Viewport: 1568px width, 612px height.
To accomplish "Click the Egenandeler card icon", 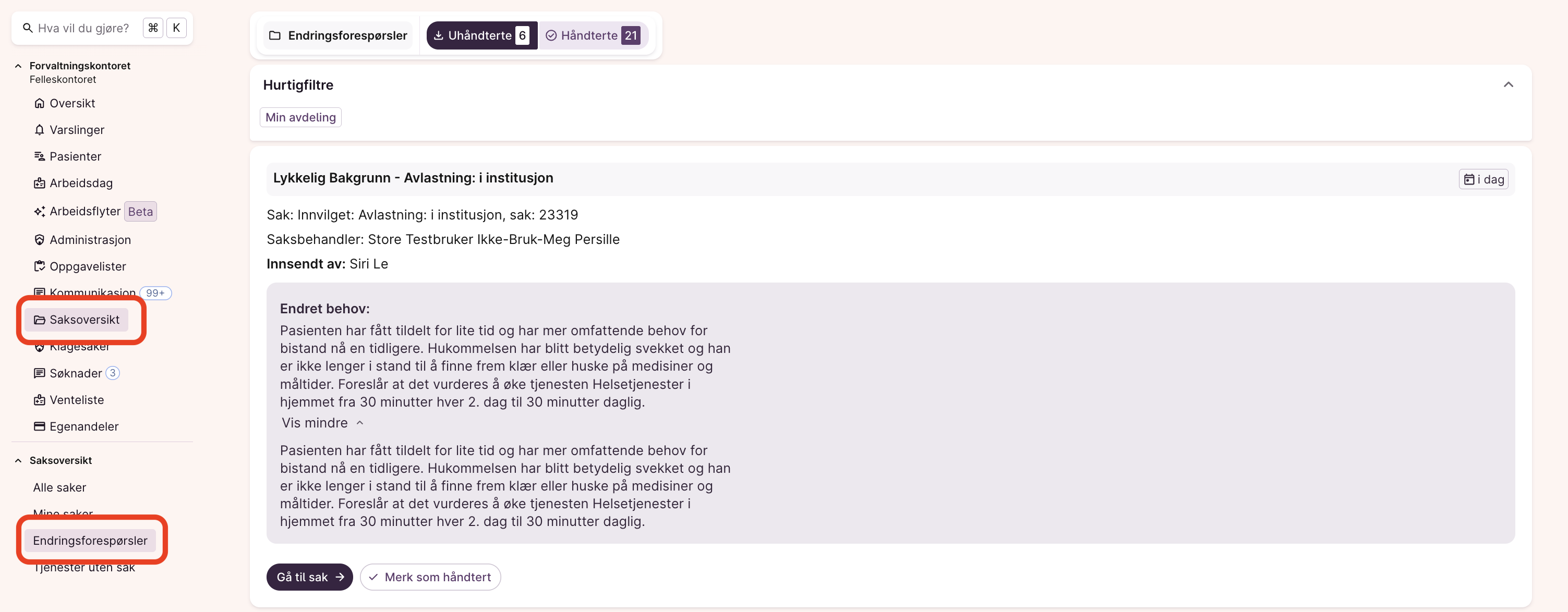I will click(x=39, y=426).
